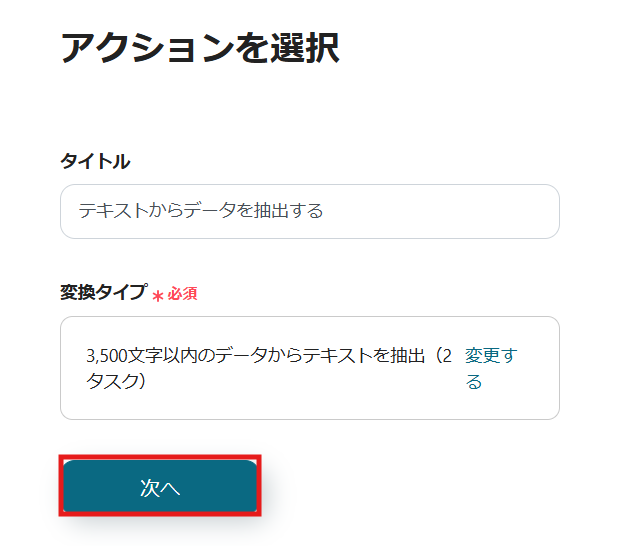
Task: Click the データからテキストを抽出 option text
Action: click(300, 355)
